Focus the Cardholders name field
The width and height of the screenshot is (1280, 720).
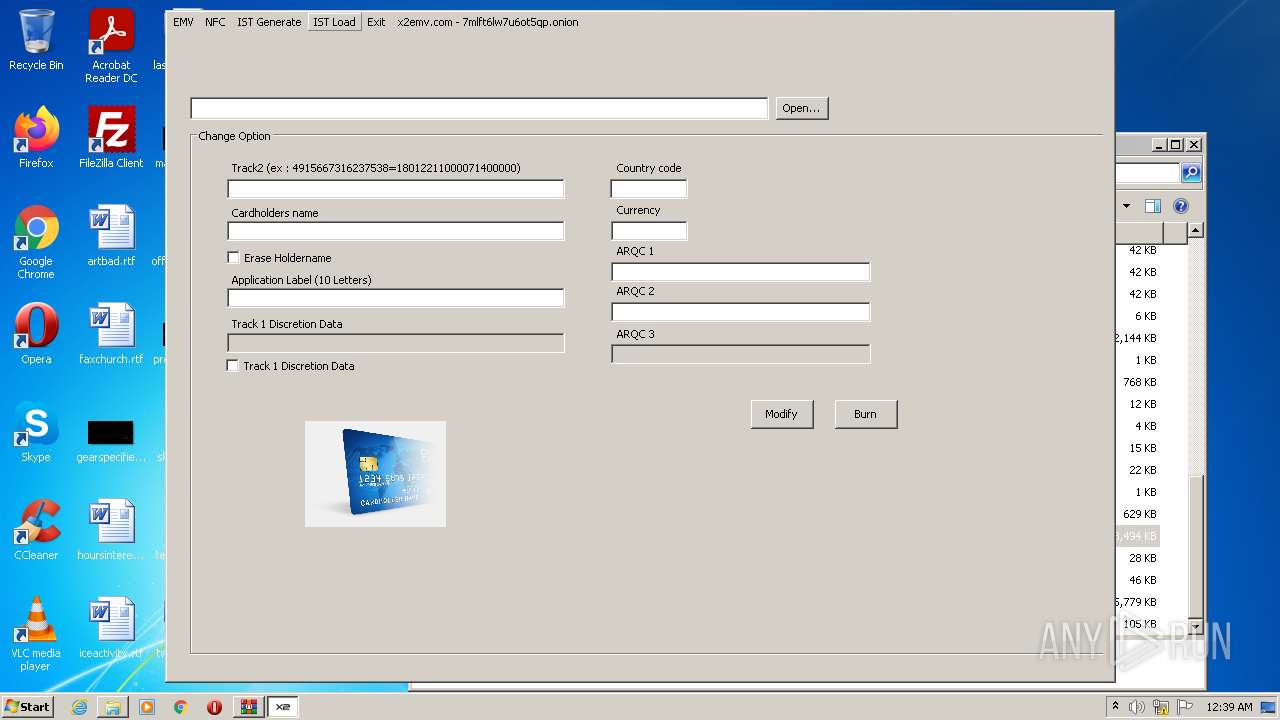(x=396, y=231)
